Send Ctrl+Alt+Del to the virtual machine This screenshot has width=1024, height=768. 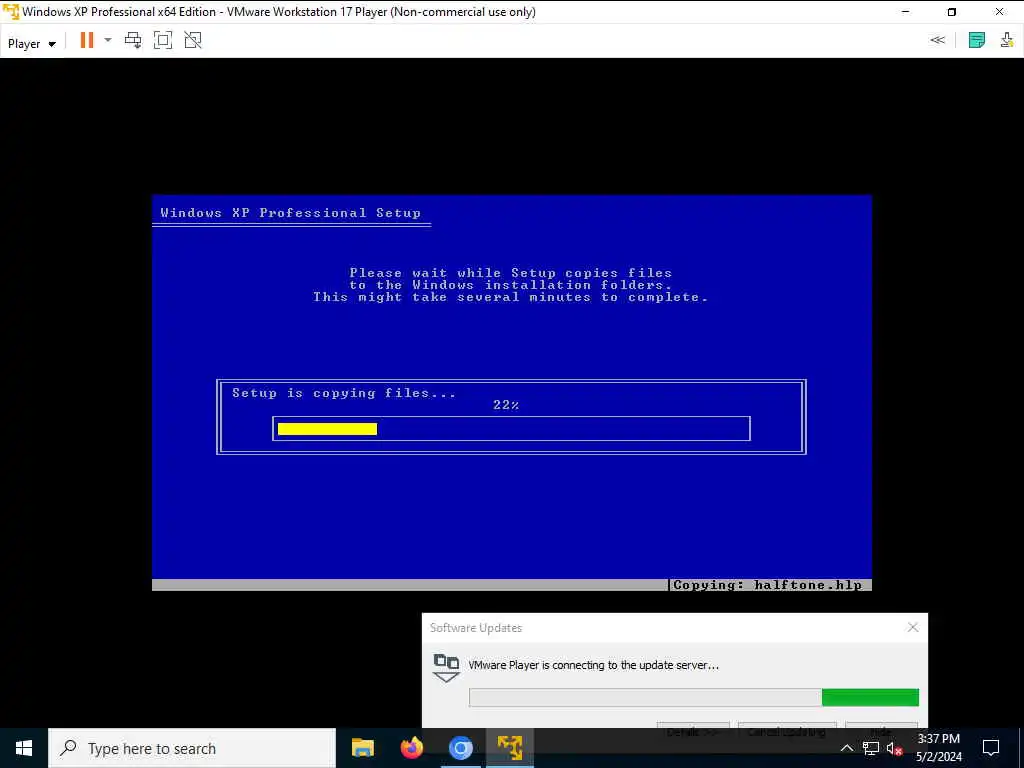[133, 40]
